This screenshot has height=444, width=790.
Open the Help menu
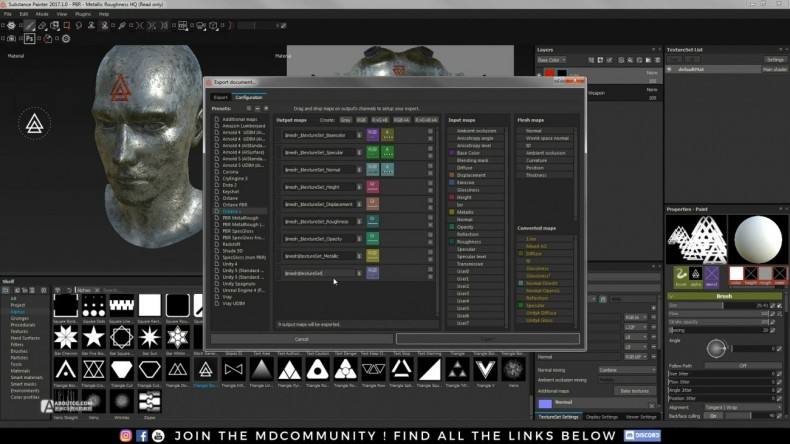coord(104,14)
